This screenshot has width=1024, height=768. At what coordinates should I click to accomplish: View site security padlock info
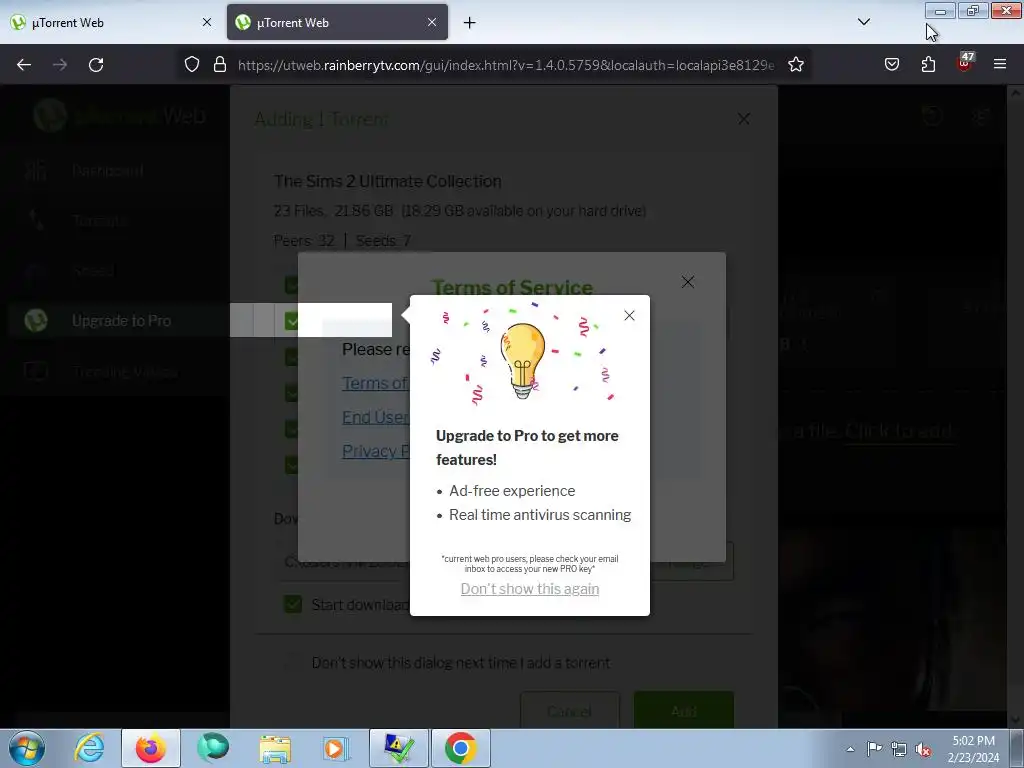point(220,65)
